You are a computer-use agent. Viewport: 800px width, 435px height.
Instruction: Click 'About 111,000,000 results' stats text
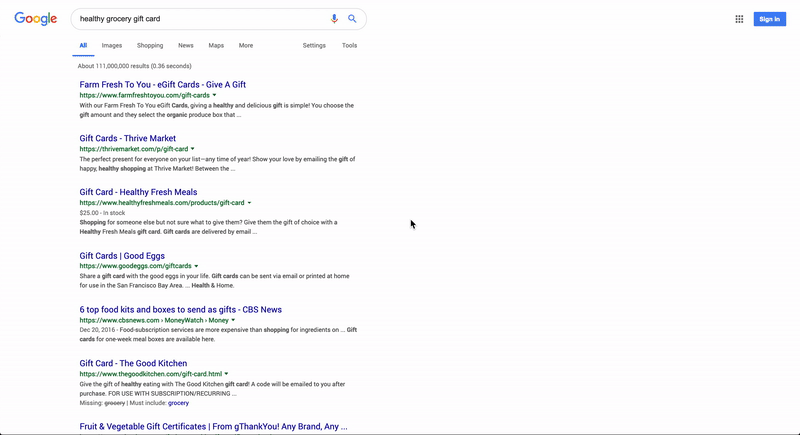(135, 66)
